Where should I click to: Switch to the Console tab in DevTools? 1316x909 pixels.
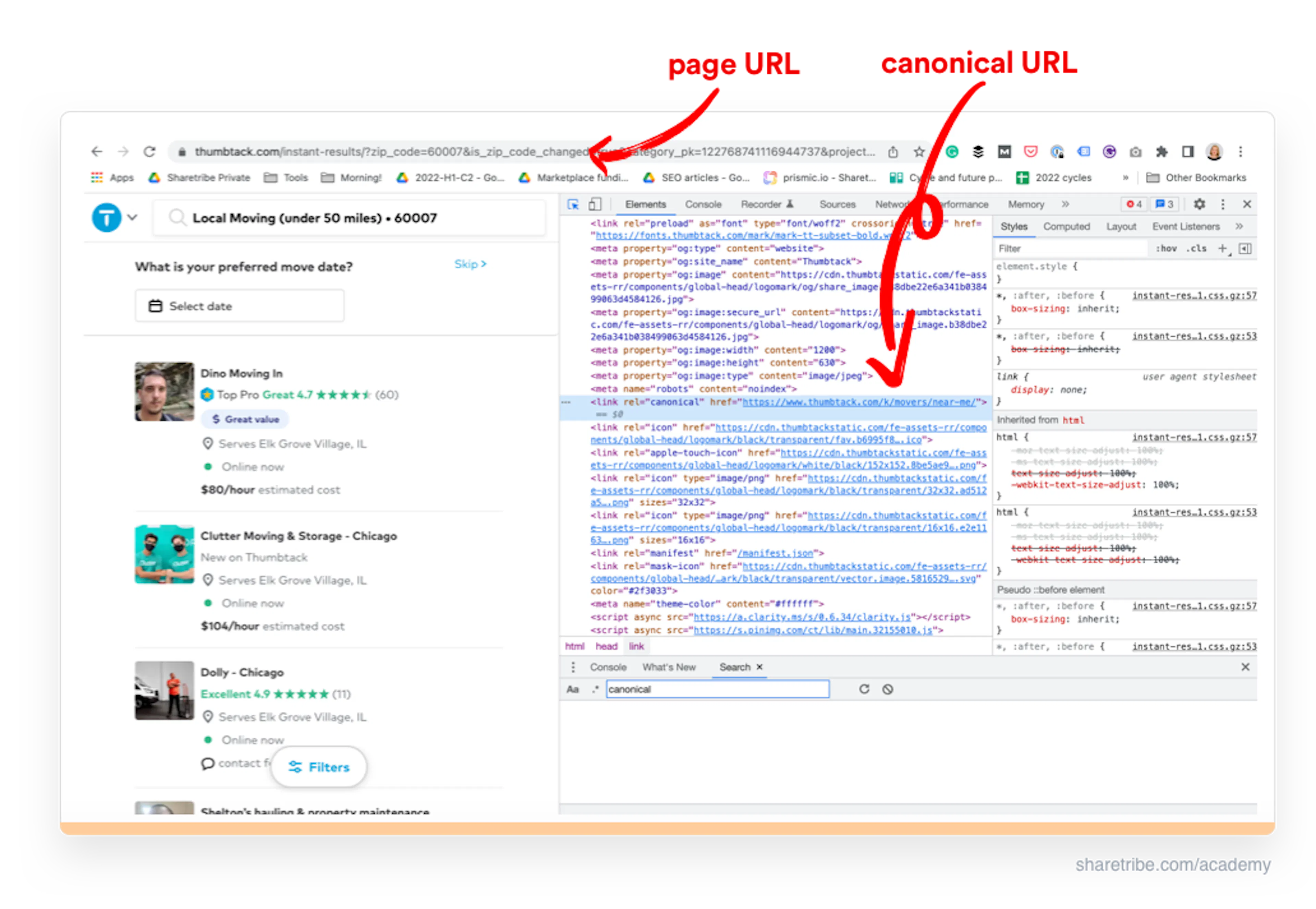(703, 205)
